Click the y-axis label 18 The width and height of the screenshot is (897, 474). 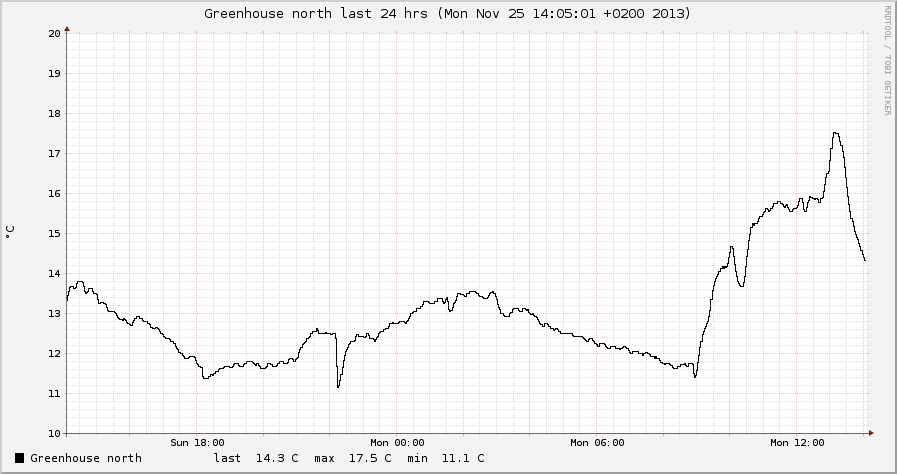(x=54, y=113)
